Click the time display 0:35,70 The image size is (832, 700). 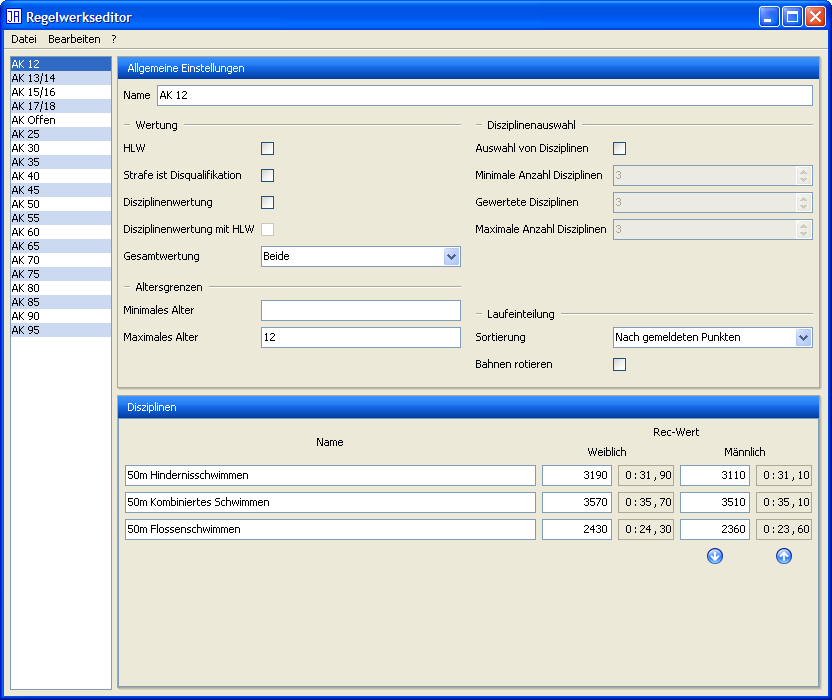[x=646, y=503]
